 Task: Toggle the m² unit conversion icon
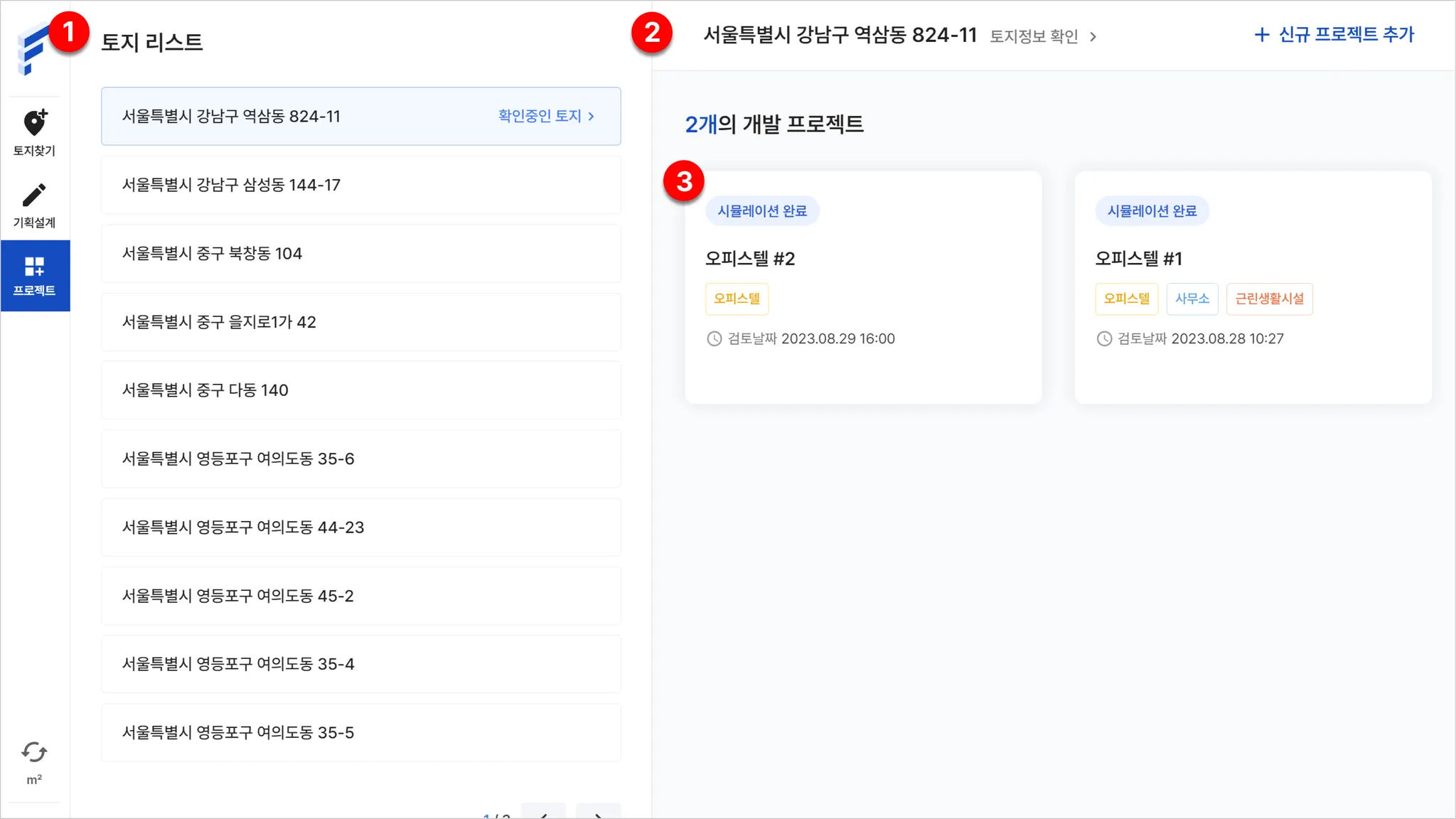point(34,752)
